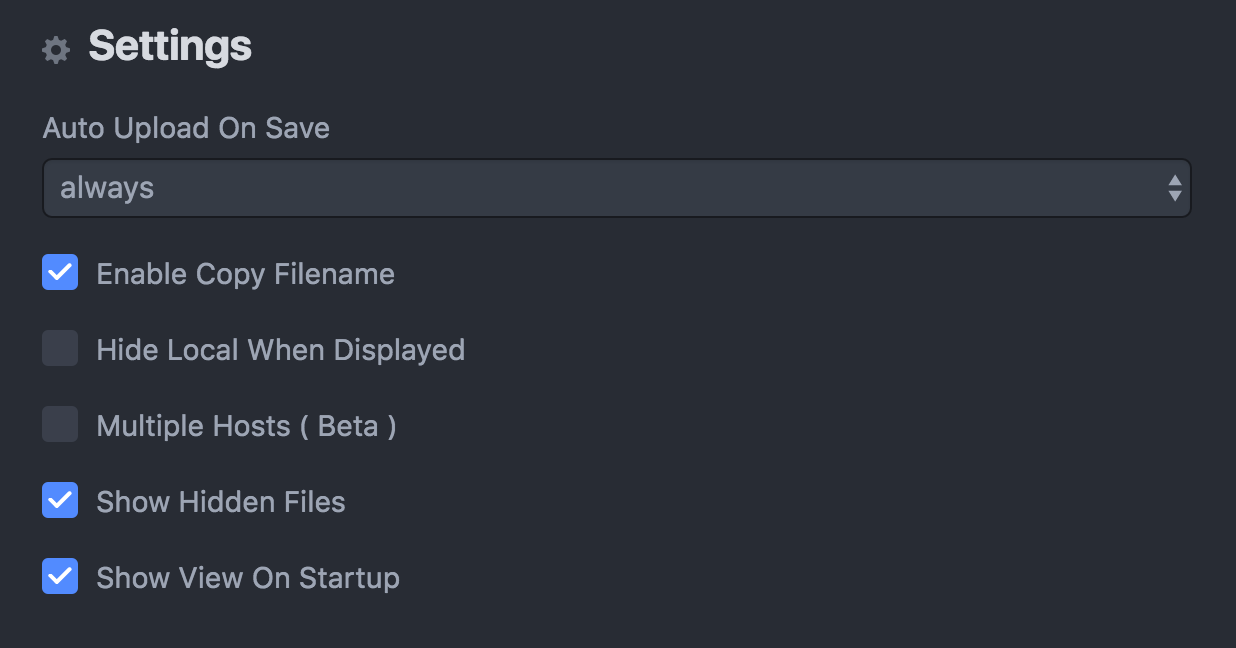
Task: Click the Show View On Startup label text
Action: (x=247, y=578)
